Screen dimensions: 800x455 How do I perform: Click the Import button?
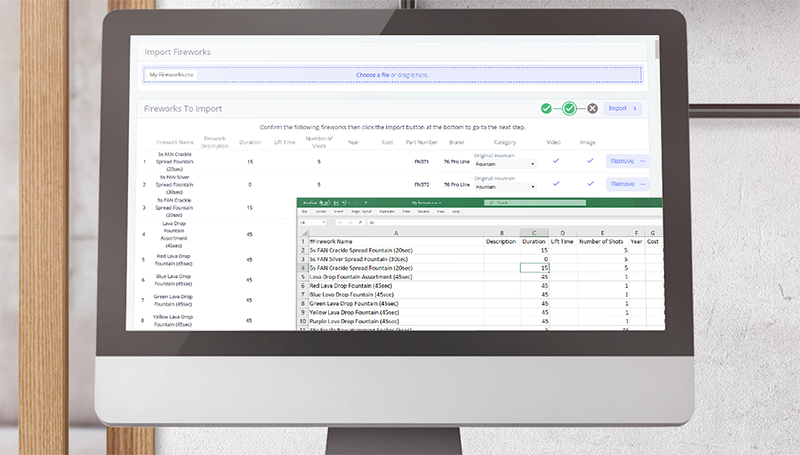tap(622, 108)
